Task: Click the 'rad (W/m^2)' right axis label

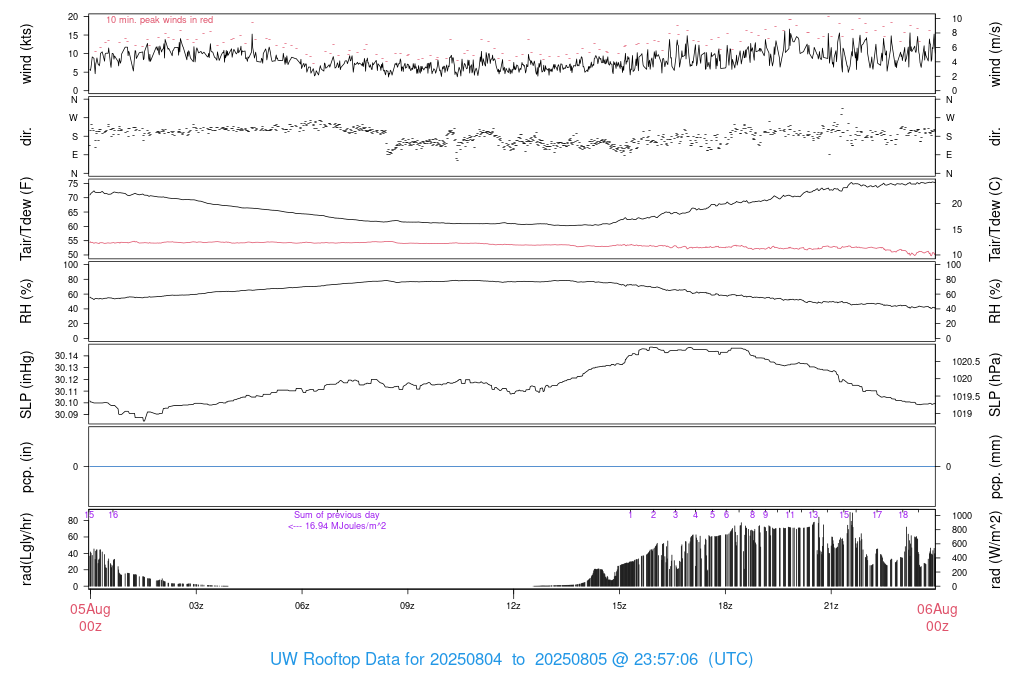Action: [997, 550]
